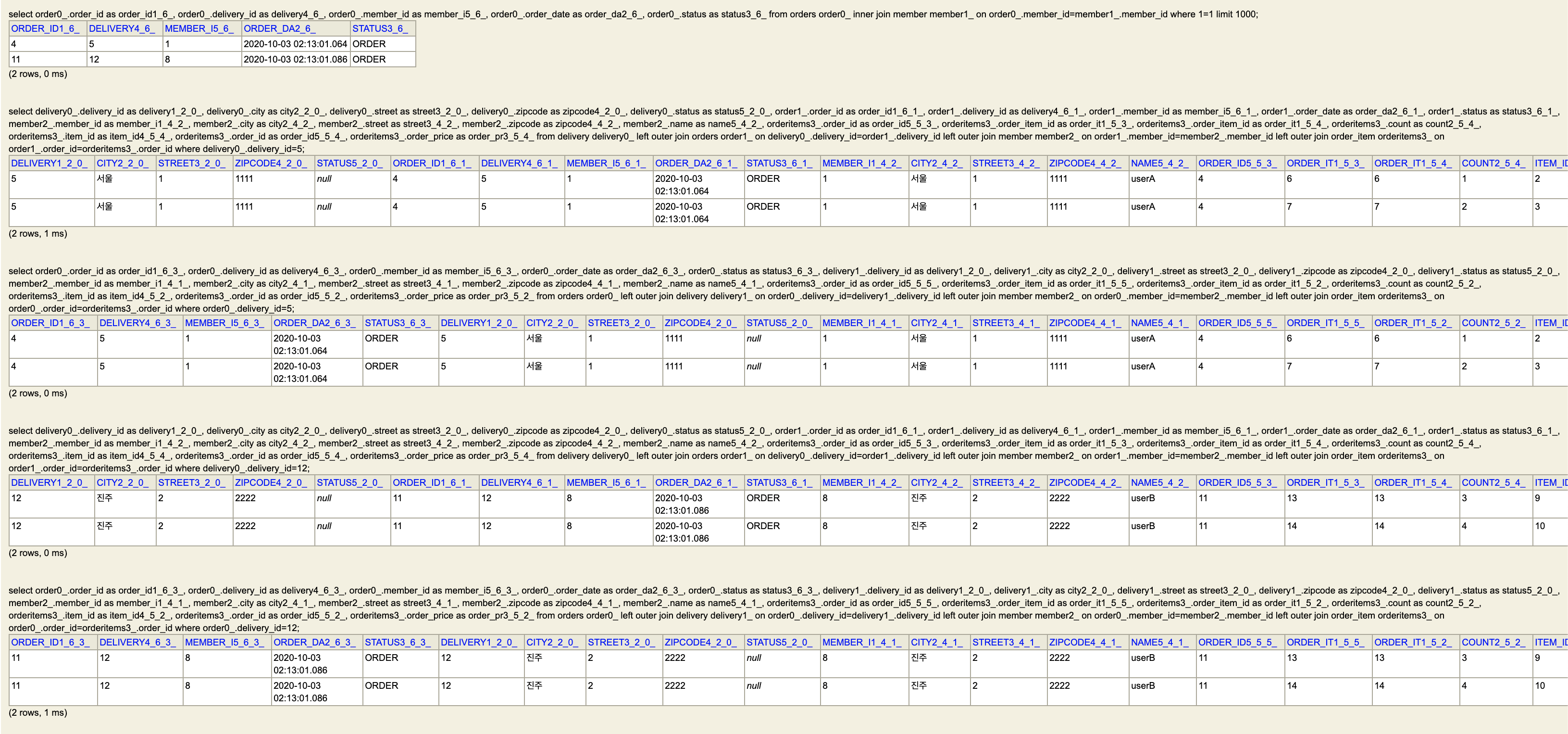1568x734 pixels.
Task: Click ORDER_DA2_6_ header in first result table
Action: 279,29
